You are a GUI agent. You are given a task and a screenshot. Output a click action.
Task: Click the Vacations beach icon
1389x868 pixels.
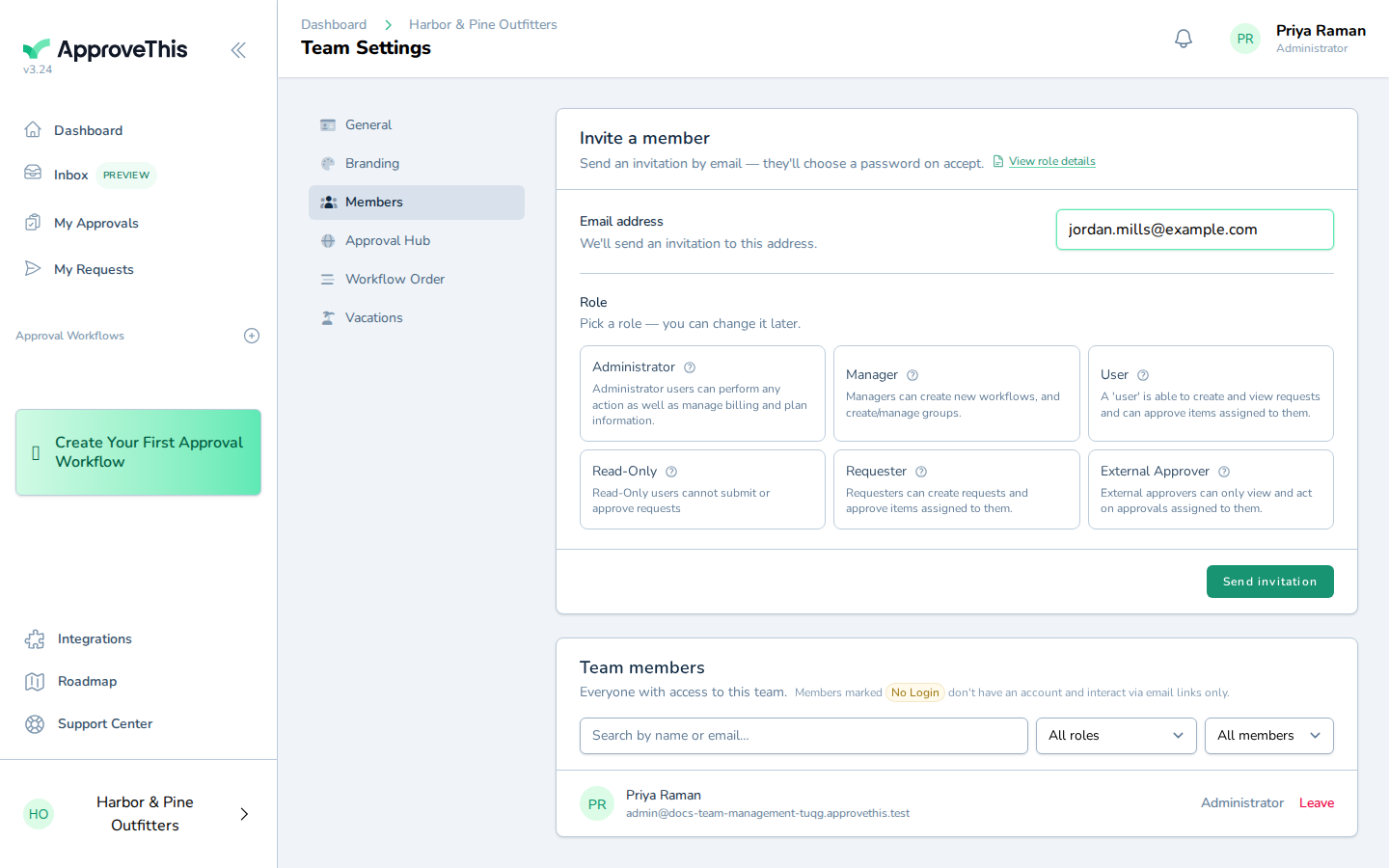tap(328, 317)
